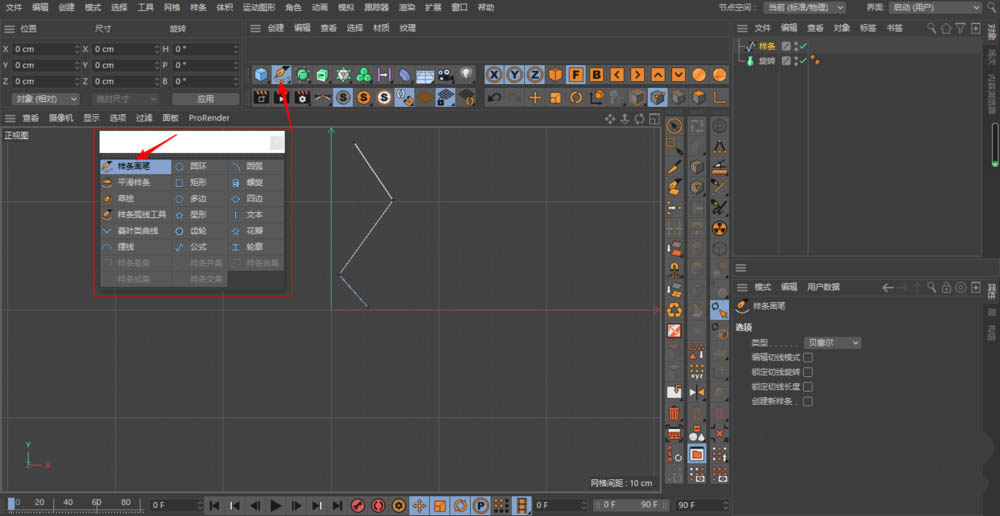Open the 摄像机 viewport menu
The image size is (1000, 516).
[x=61, y=118]
